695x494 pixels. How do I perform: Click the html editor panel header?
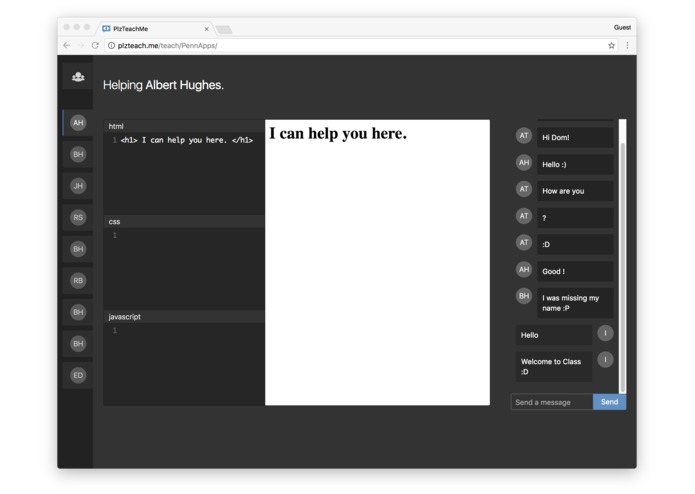pyautogui.click(x=184, y=126)
